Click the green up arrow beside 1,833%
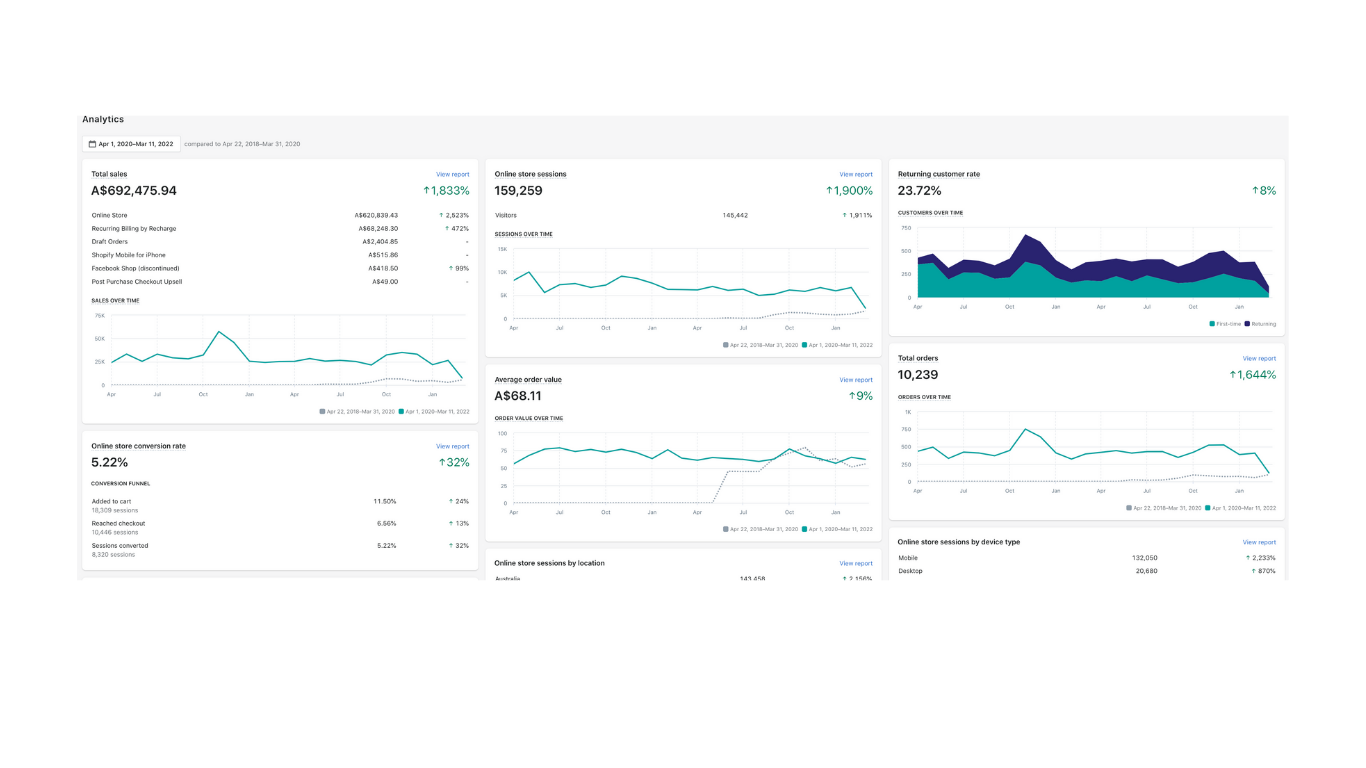Viewport: 1366px width, 768px height. [426, 191]
